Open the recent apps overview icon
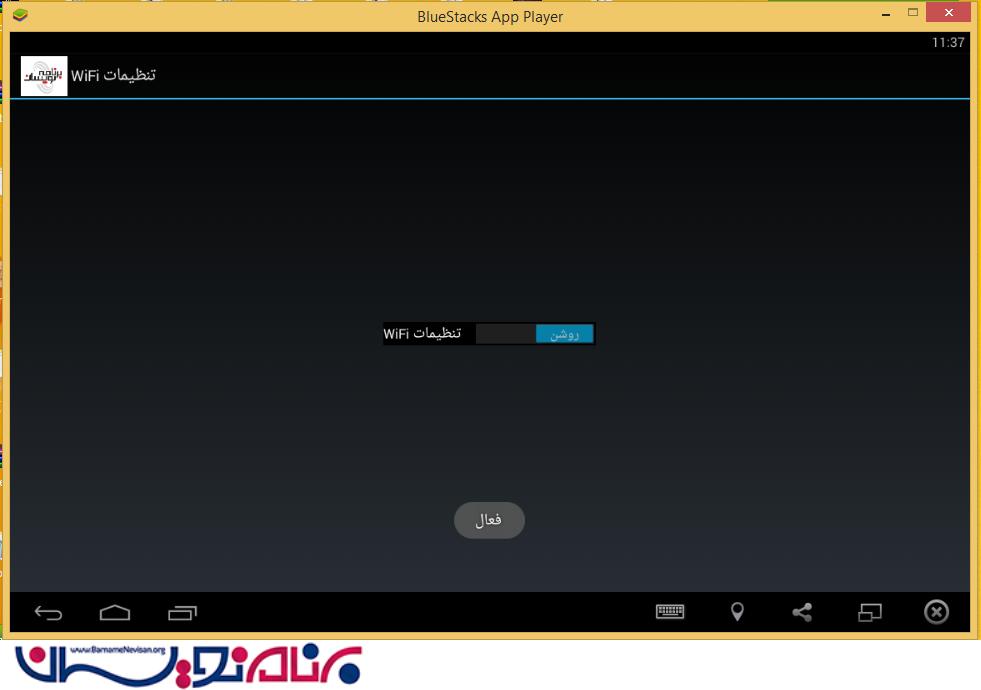Viewport: 981px width, 690px height. click(182, 612)
